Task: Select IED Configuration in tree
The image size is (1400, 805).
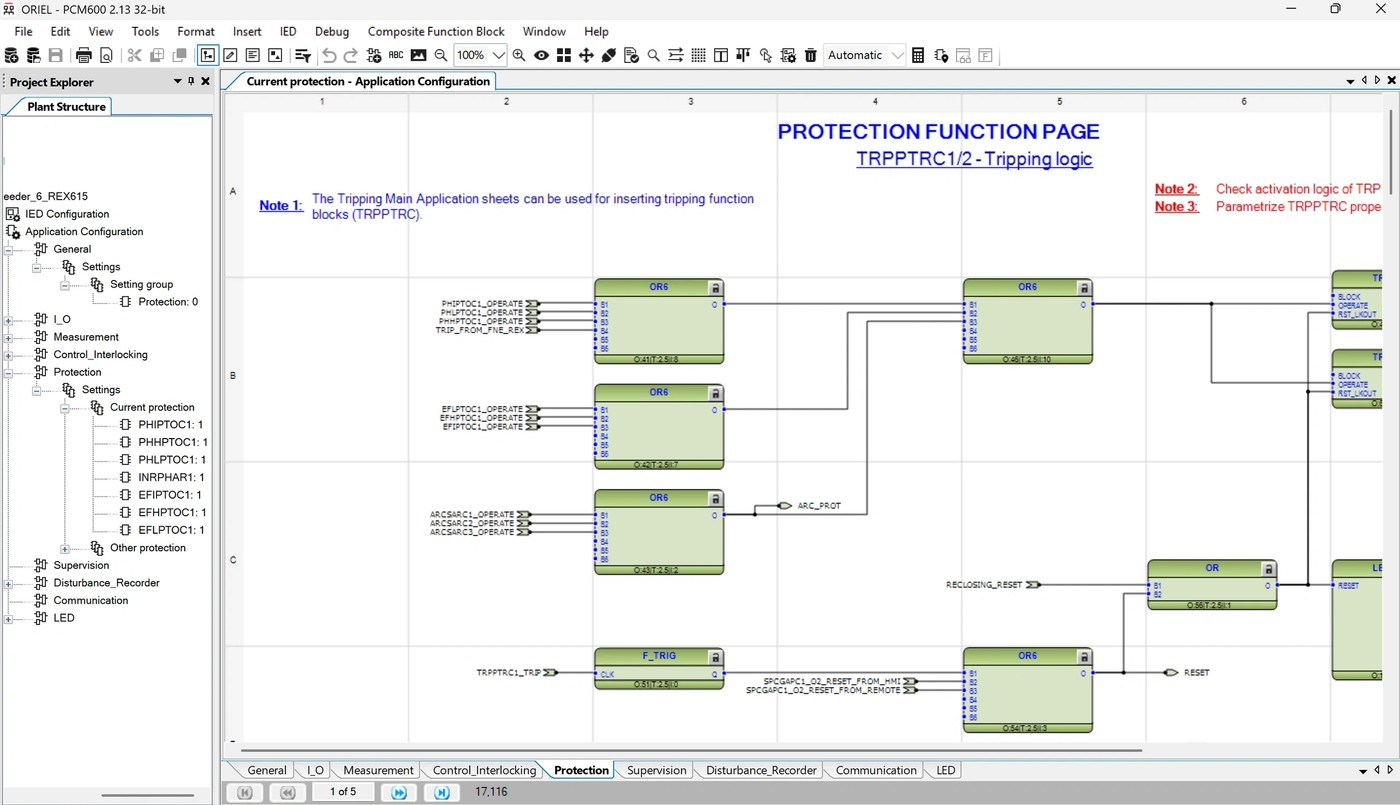Action: (x=67, y=214)
